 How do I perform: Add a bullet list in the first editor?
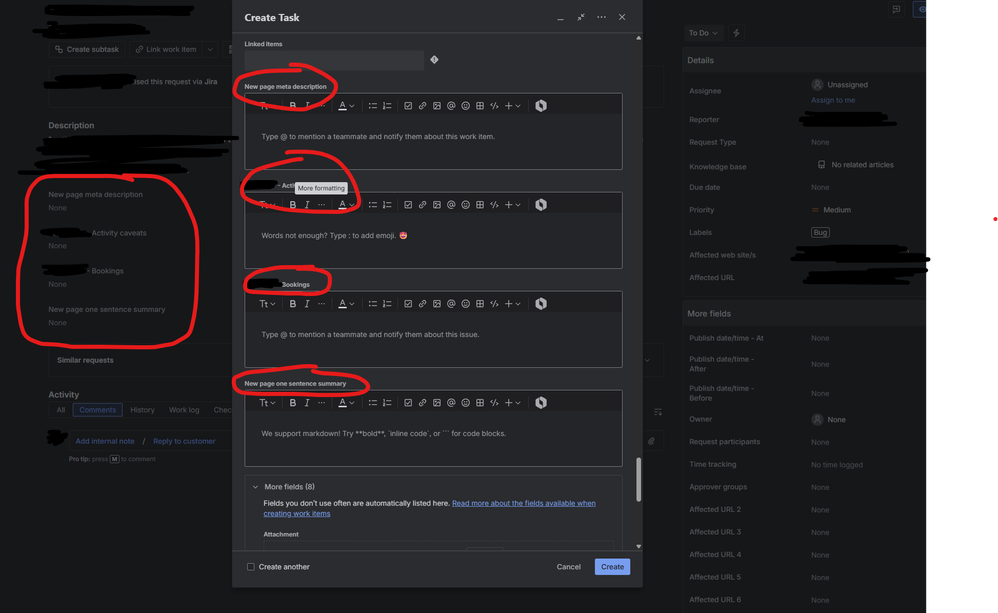371,105
